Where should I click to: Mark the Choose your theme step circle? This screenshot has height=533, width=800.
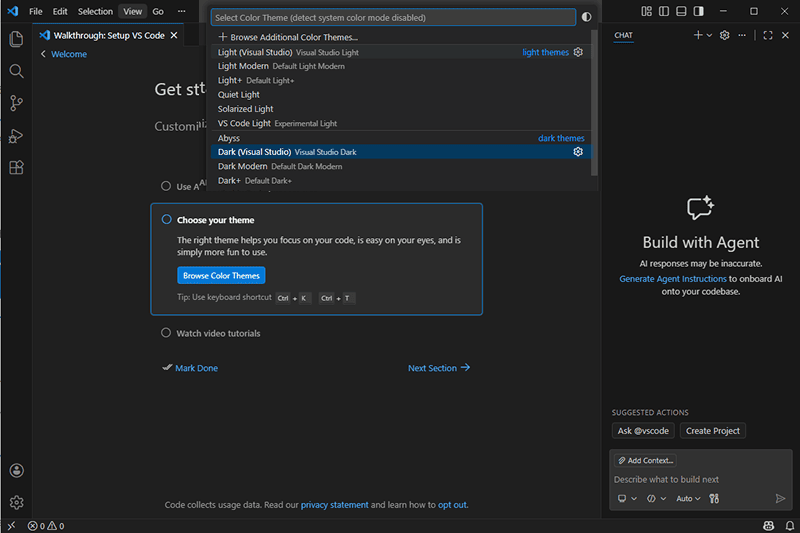point(167,219)
